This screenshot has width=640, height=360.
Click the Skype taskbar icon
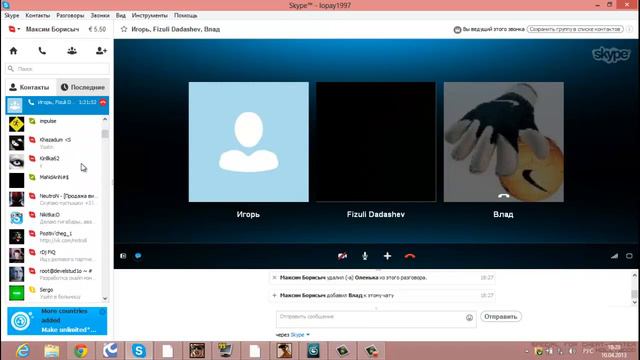(139, 351)
